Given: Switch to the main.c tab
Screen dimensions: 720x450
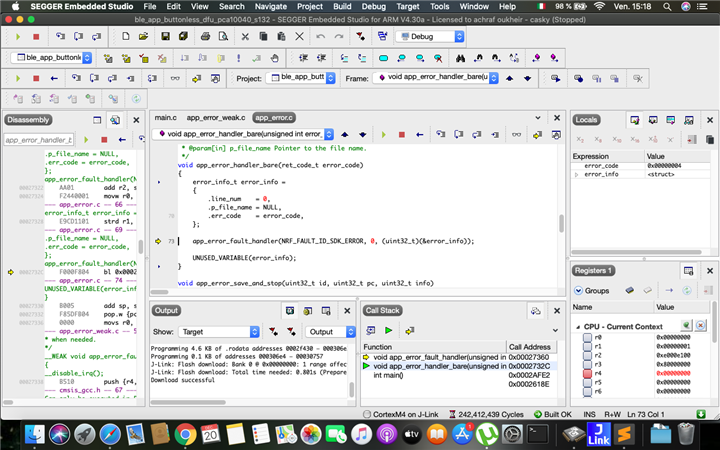Looking at the screenshot, I should point(165,118).
